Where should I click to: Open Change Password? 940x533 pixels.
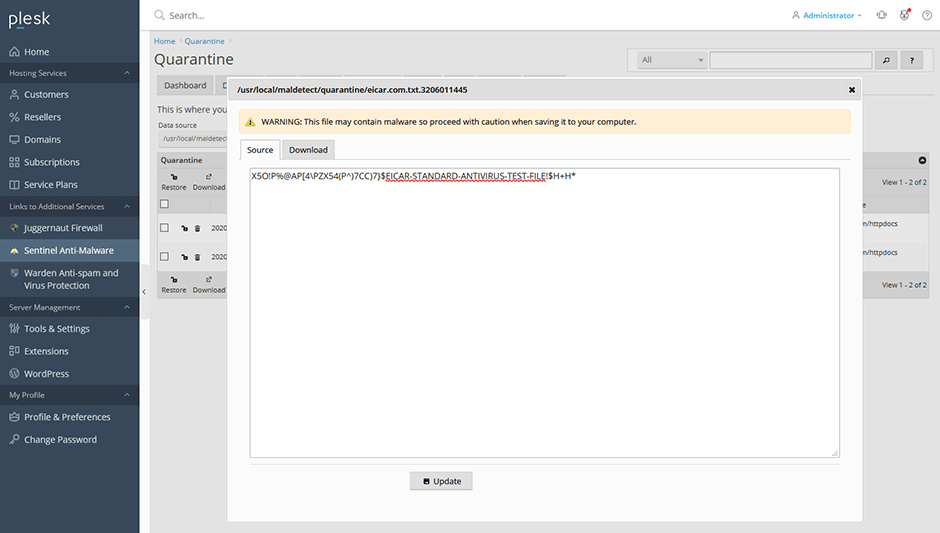(x=60, y=439)
